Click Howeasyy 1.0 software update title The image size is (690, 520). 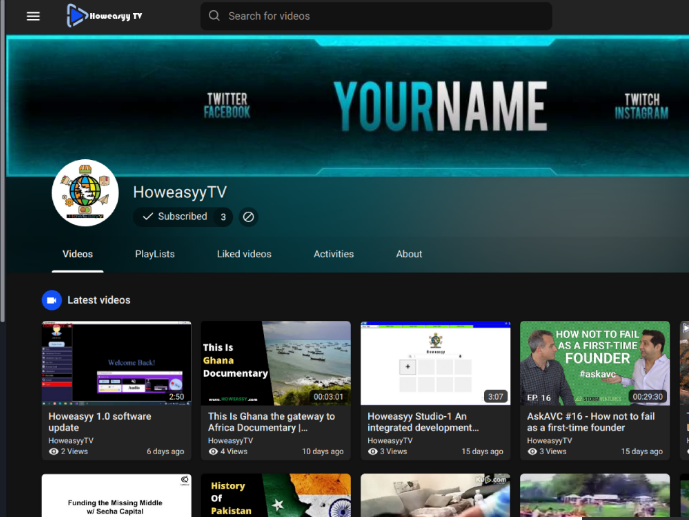point(100,422)
